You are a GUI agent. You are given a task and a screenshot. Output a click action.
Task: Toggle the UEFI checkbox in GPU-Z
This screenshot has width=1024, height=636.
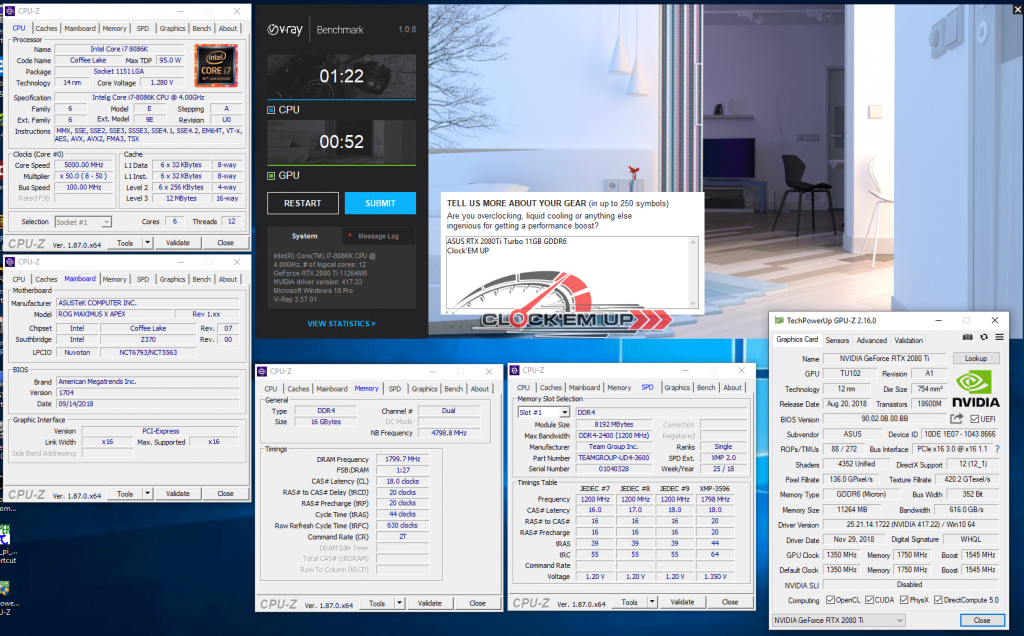coord(974,419)
